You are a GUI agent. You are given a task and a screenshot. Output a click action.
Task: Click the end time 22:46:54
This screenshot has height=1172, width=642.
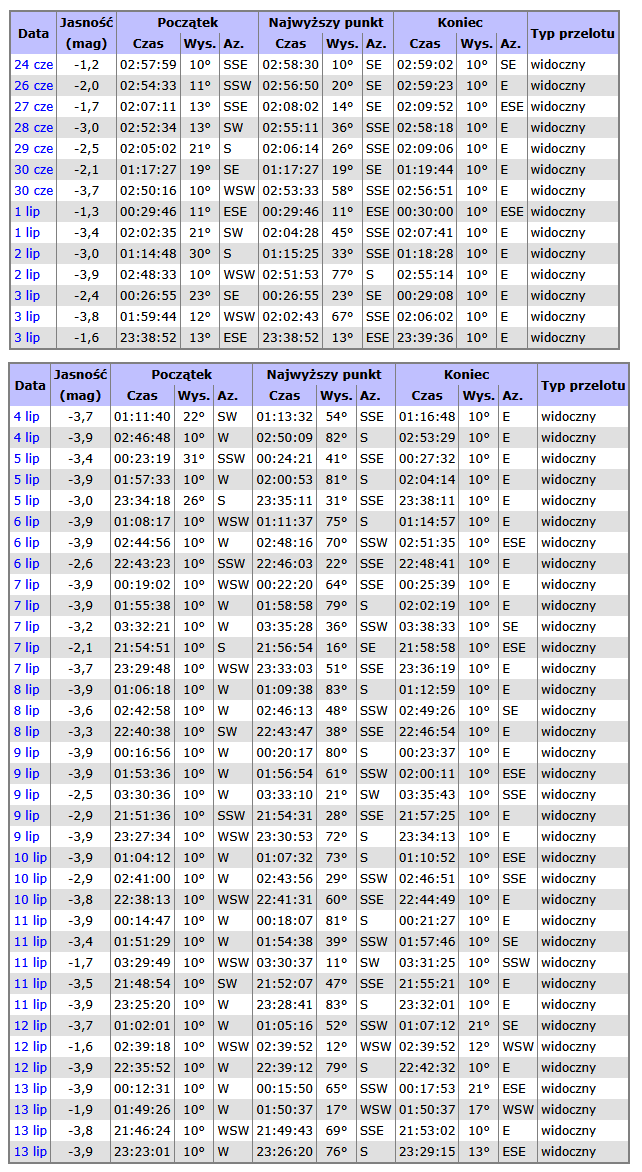click(426, 731)
